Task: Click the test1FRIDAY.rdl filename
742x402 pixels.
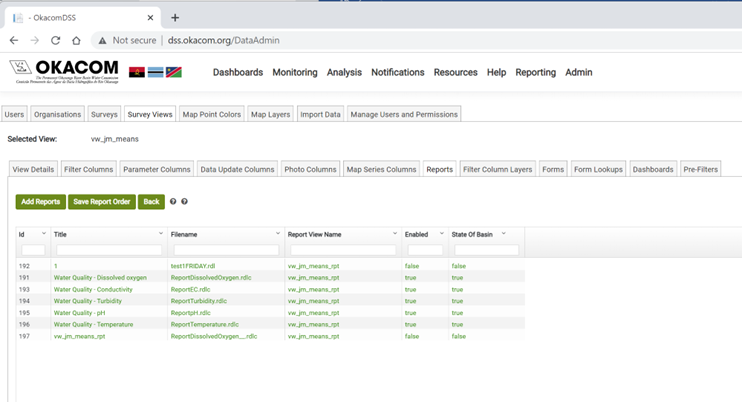Action: (x=193, y=266)
